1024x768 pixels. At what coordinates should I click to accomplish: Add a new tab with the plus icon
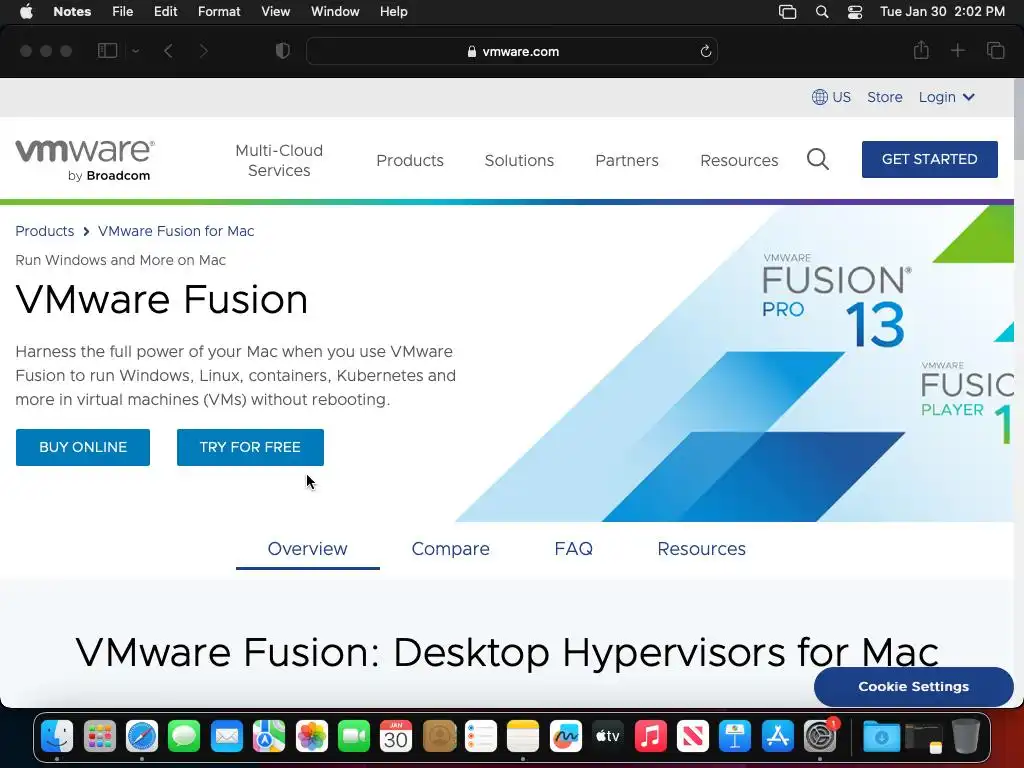pyautogui.click(x=957, y=50)
